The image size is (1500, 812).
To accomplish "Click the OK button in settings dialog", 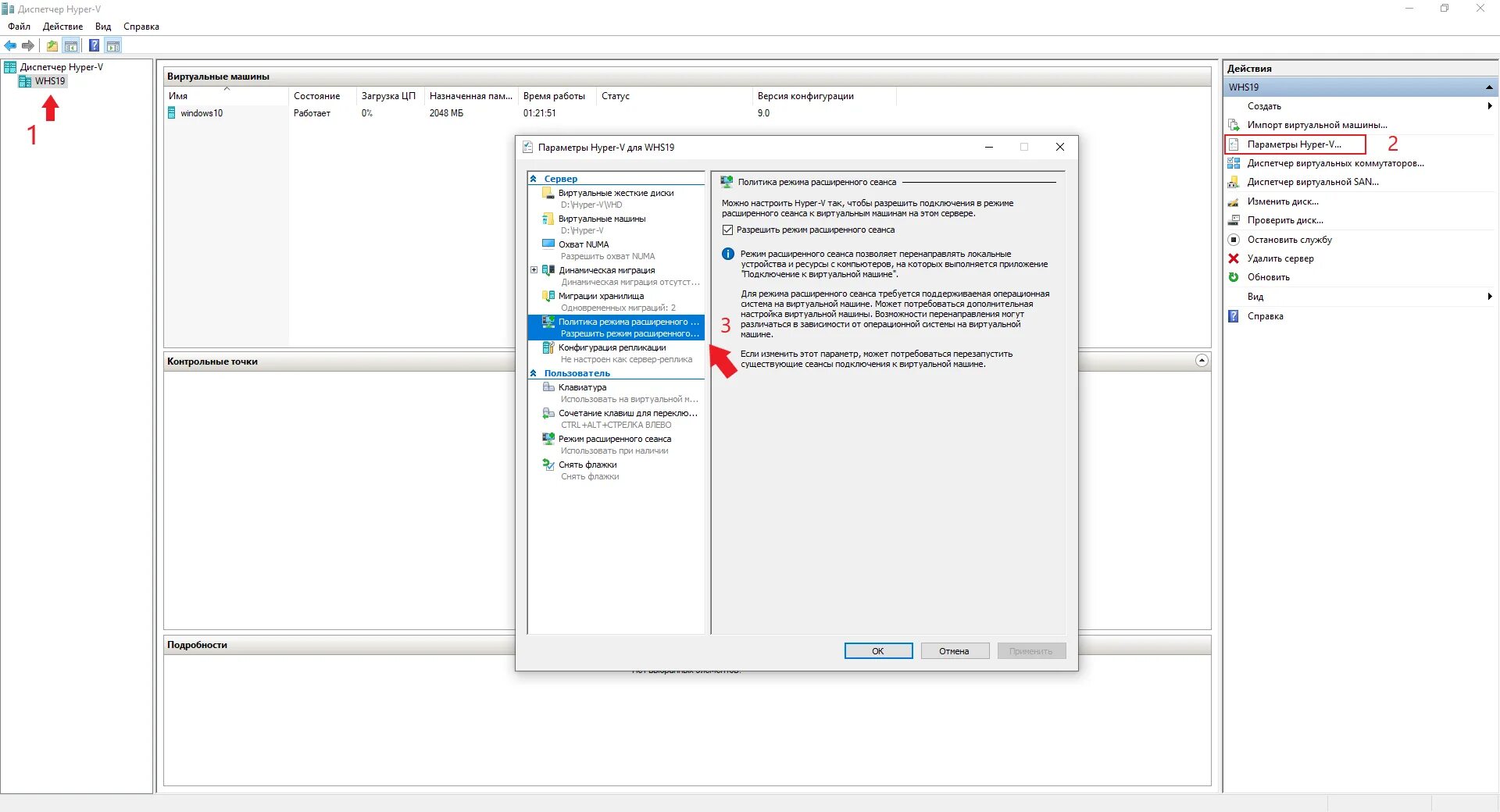I will click(878, 651).
